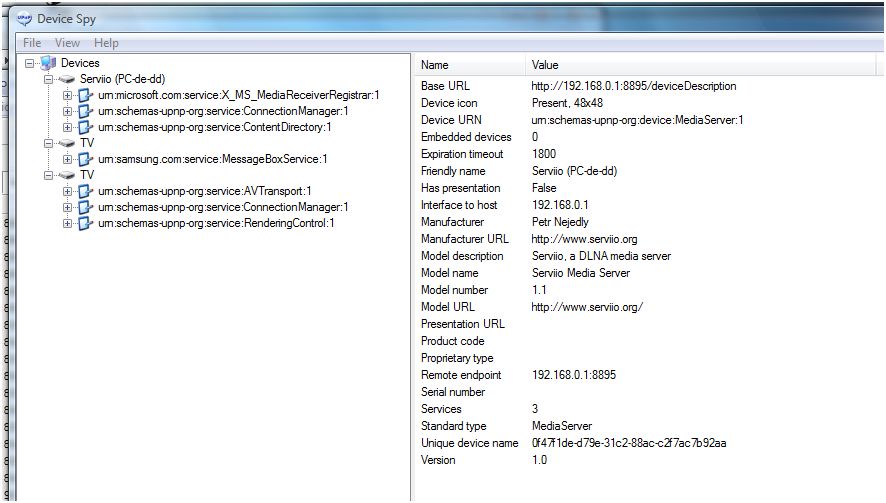Expand the AVTransport:1 service node
Viewport: 886px width, 503px height.
point(67,191)
